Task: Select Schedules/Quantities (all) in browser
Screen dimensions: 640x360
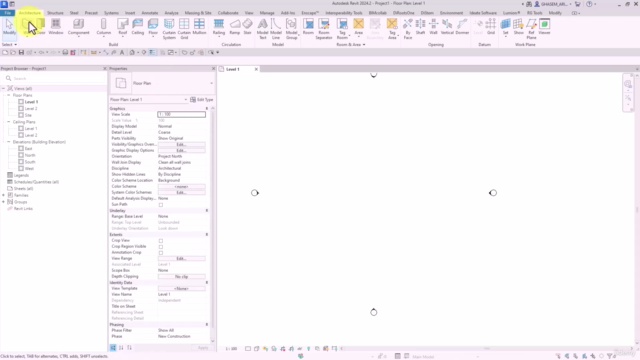Action: tap(36, 182)
